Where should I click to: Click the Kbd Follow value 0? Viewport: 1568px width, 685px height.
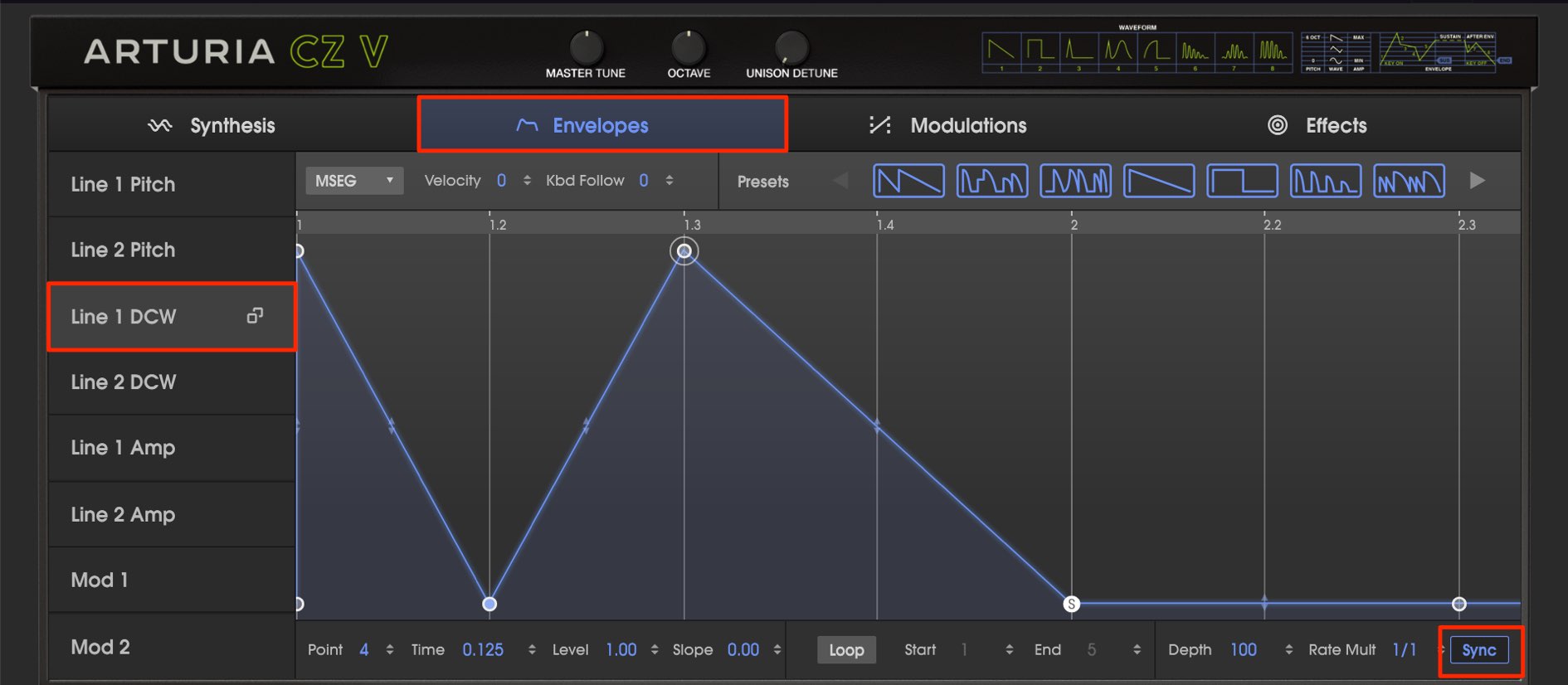point(644,181)
